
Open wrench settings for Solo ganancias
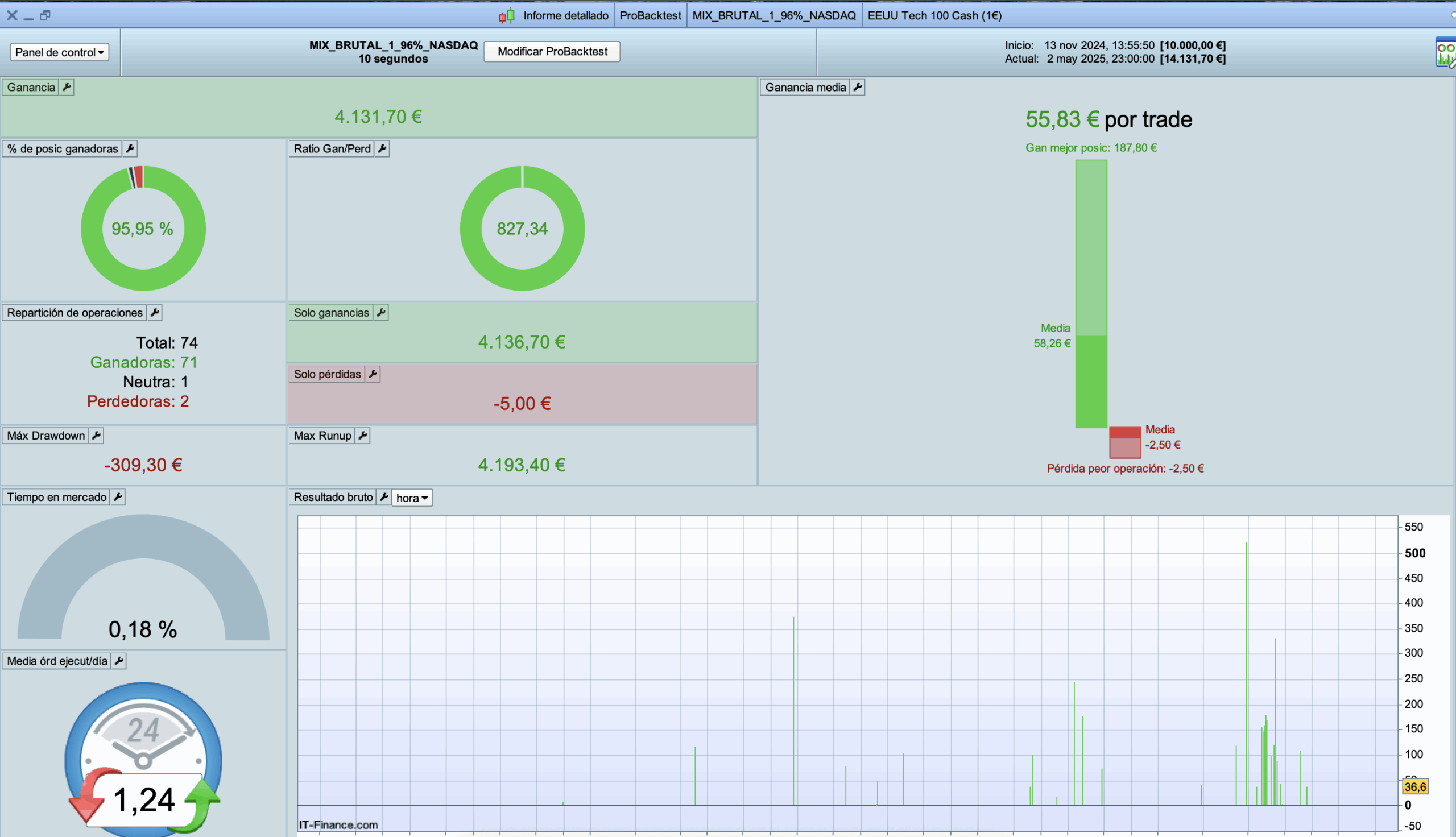381,313
